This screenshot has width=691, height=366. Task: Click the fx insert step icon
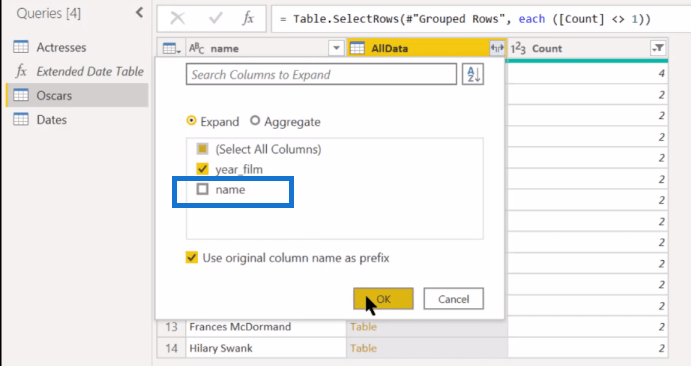click(248, 18)
